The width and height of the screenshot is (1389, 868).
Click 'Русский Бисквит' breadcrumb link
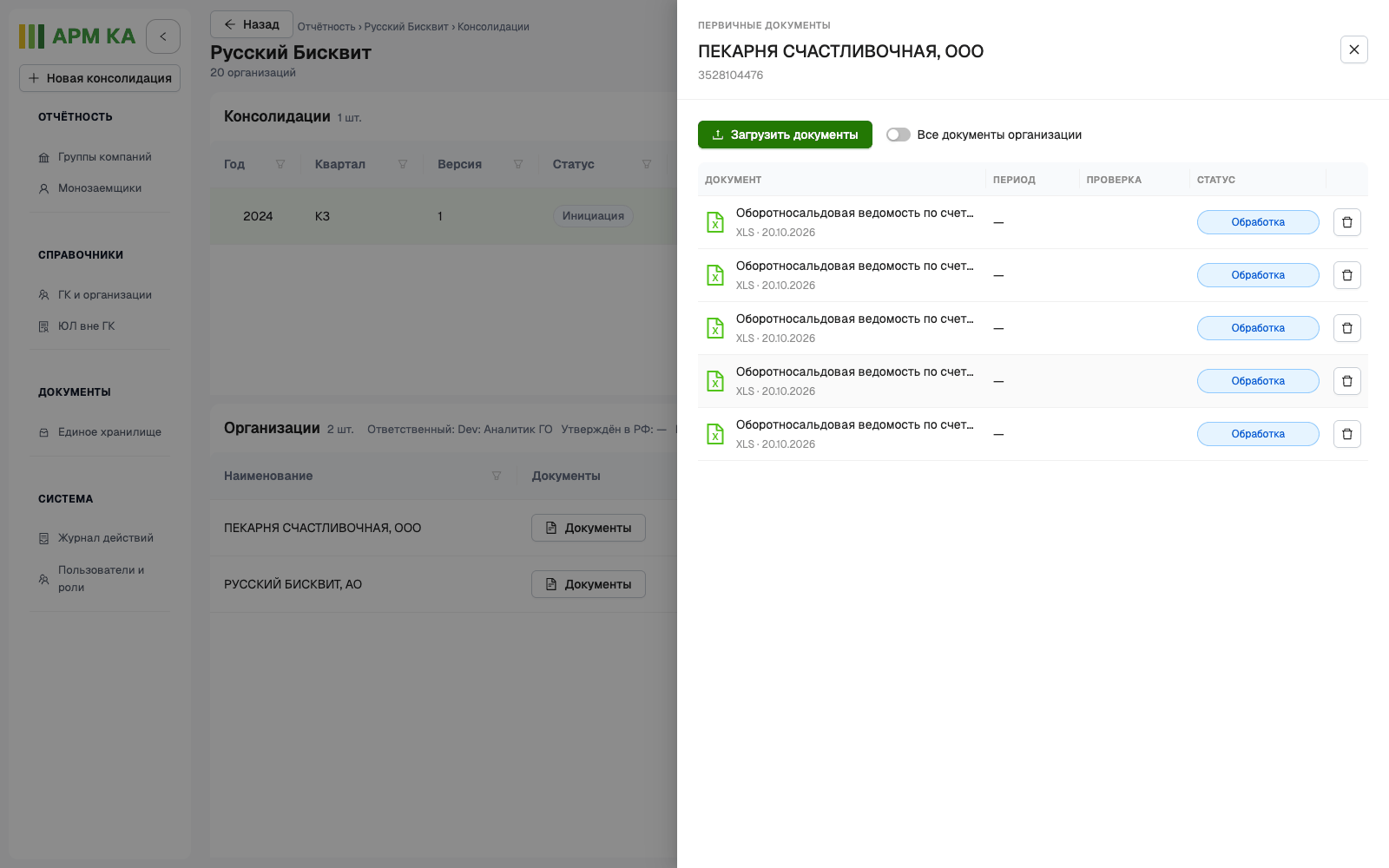click(x=406, y=27)
